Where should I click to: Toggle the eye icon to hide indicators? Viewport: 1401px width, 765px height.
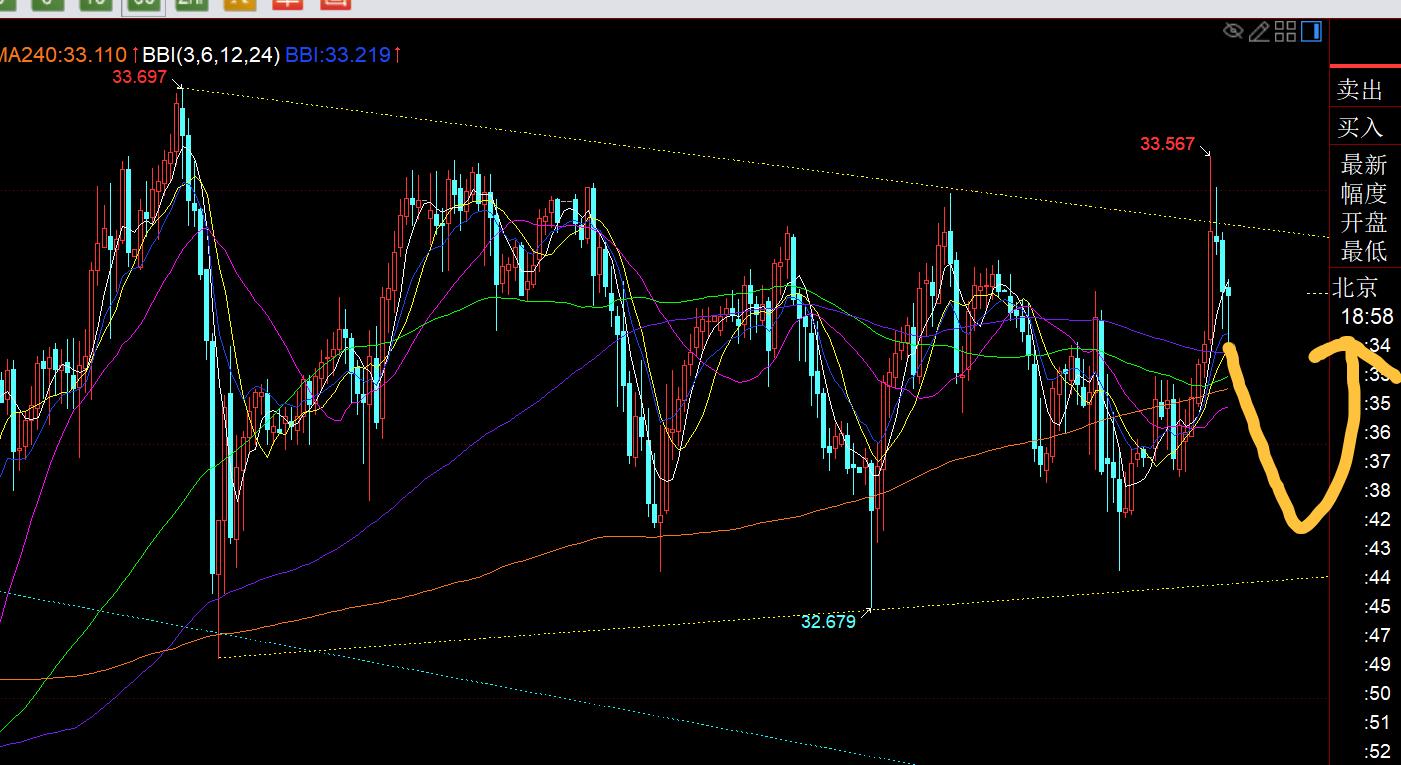pos(1234,32)
